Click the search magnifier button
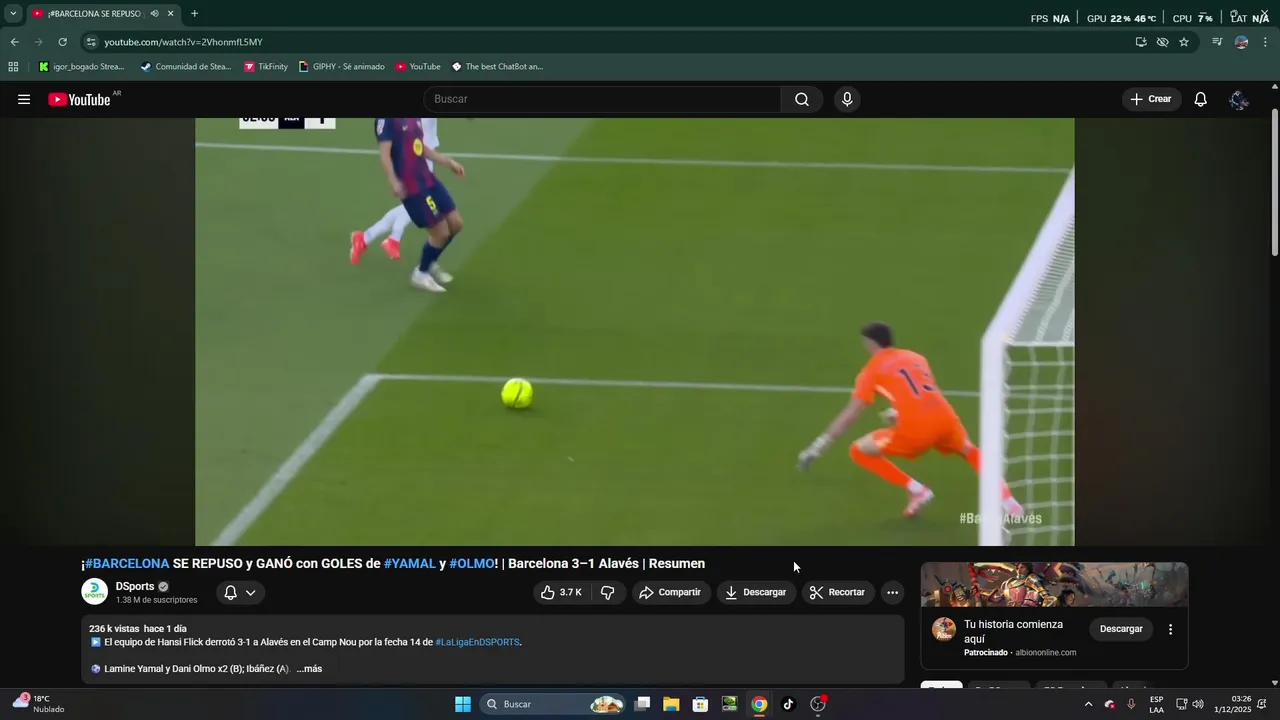 click(802, 99)
